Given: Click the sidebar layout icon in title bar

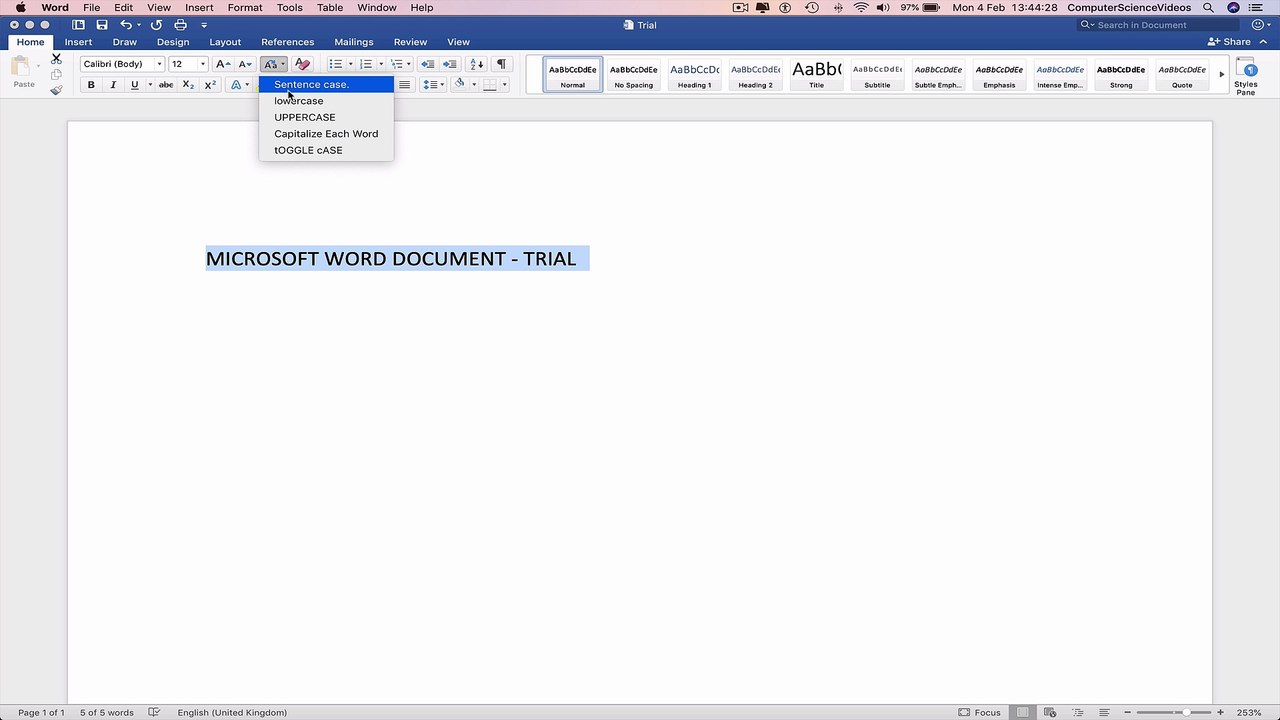Looking at the screenshot, I should coord(78,24).
